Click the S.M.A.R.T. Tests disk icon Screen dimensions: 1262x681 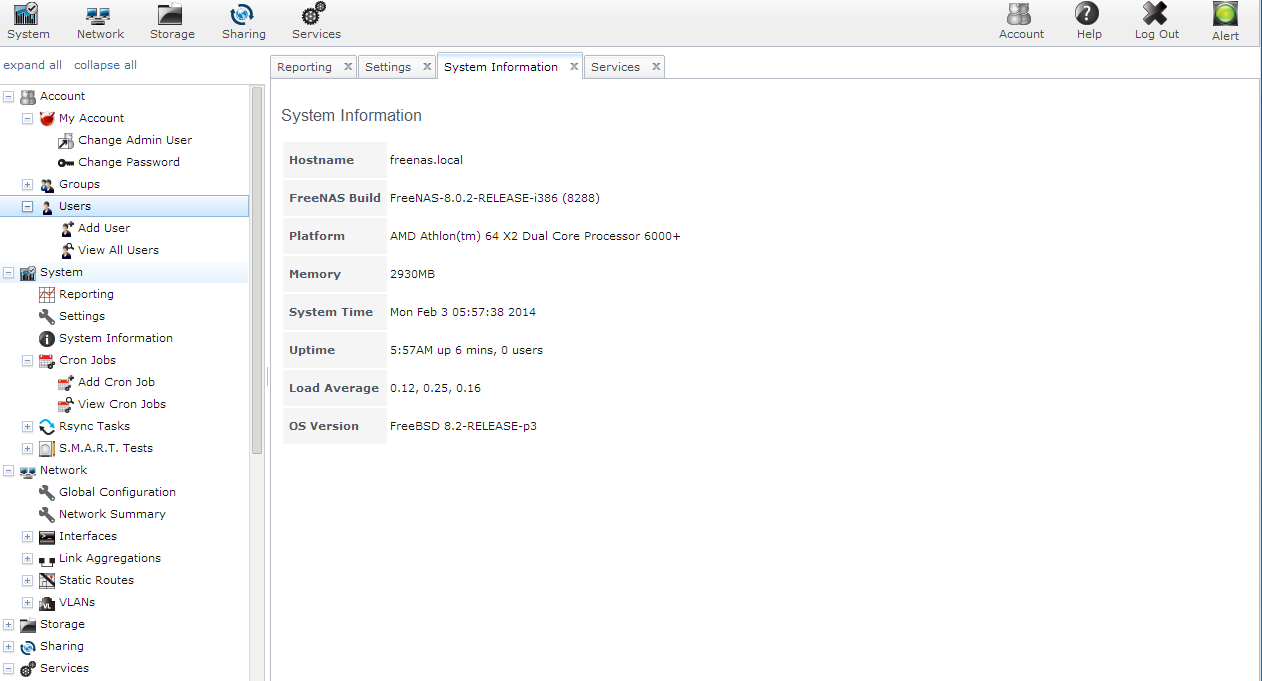click(x=47, y=448)
